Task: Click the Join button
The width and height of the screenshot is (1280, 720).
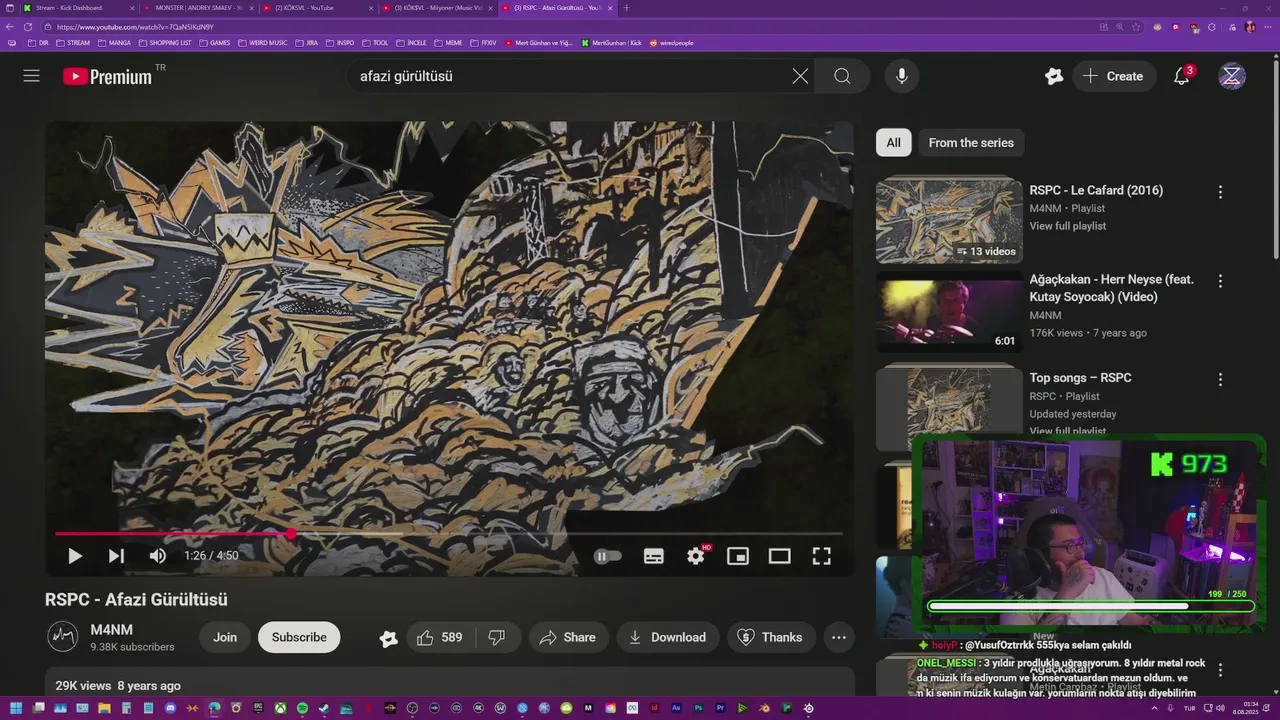Action: [225, 637]
